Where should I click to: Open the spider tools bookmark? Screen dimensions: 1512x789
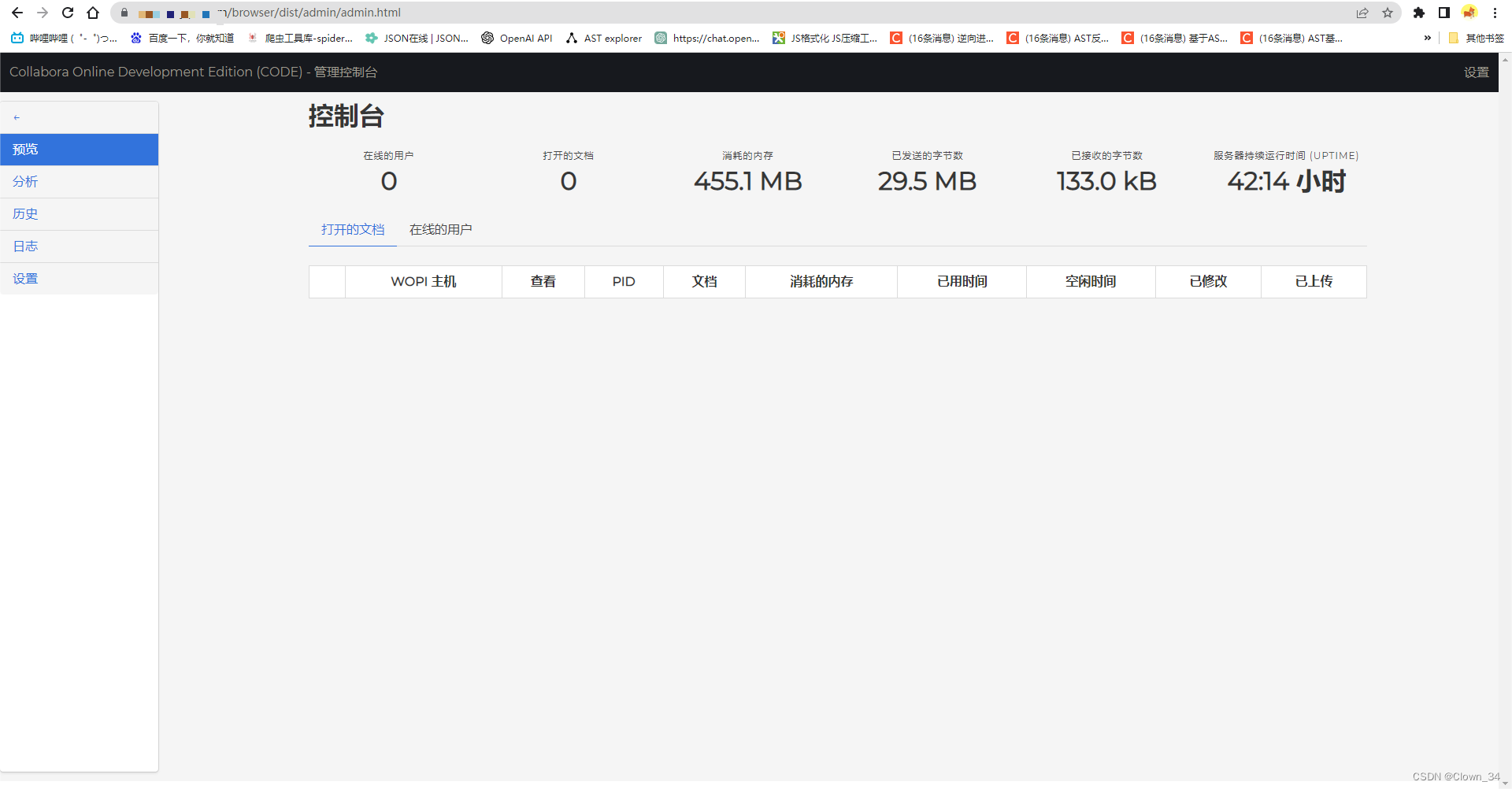pyautogui.click(x=300, y=38)
